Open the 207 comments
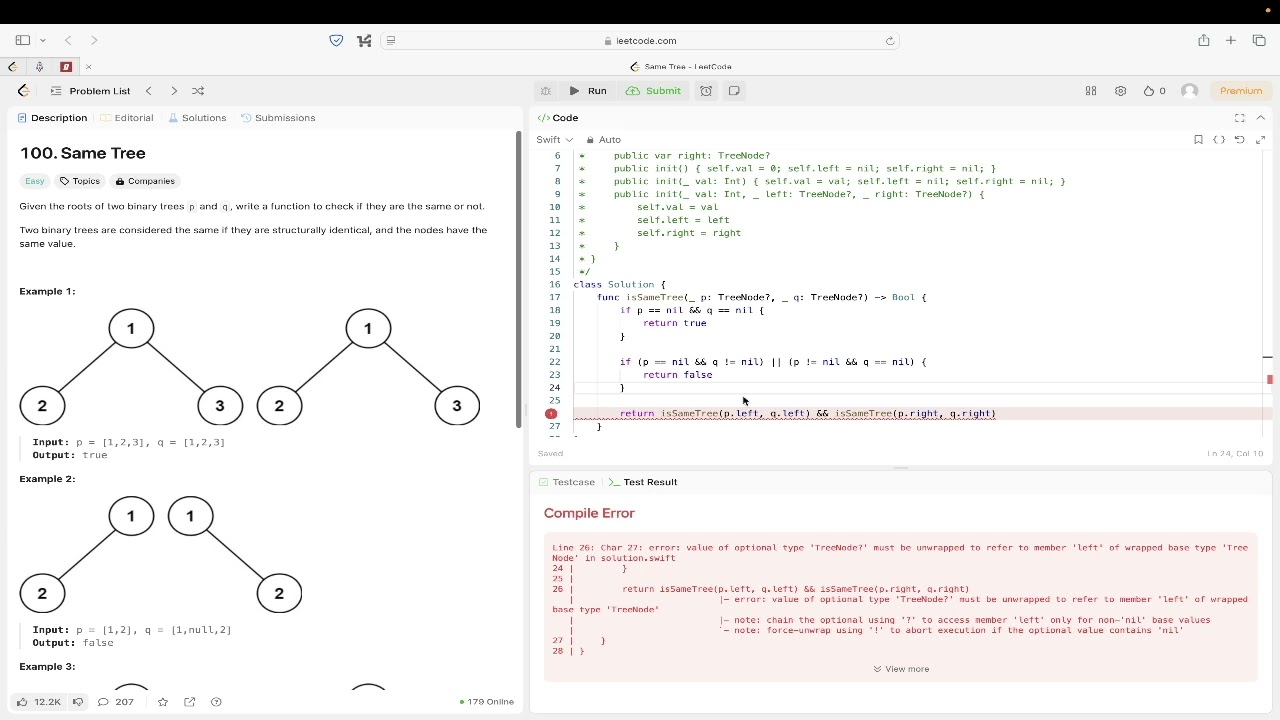This screenshot has width=1280, height=720. (115, 702)
